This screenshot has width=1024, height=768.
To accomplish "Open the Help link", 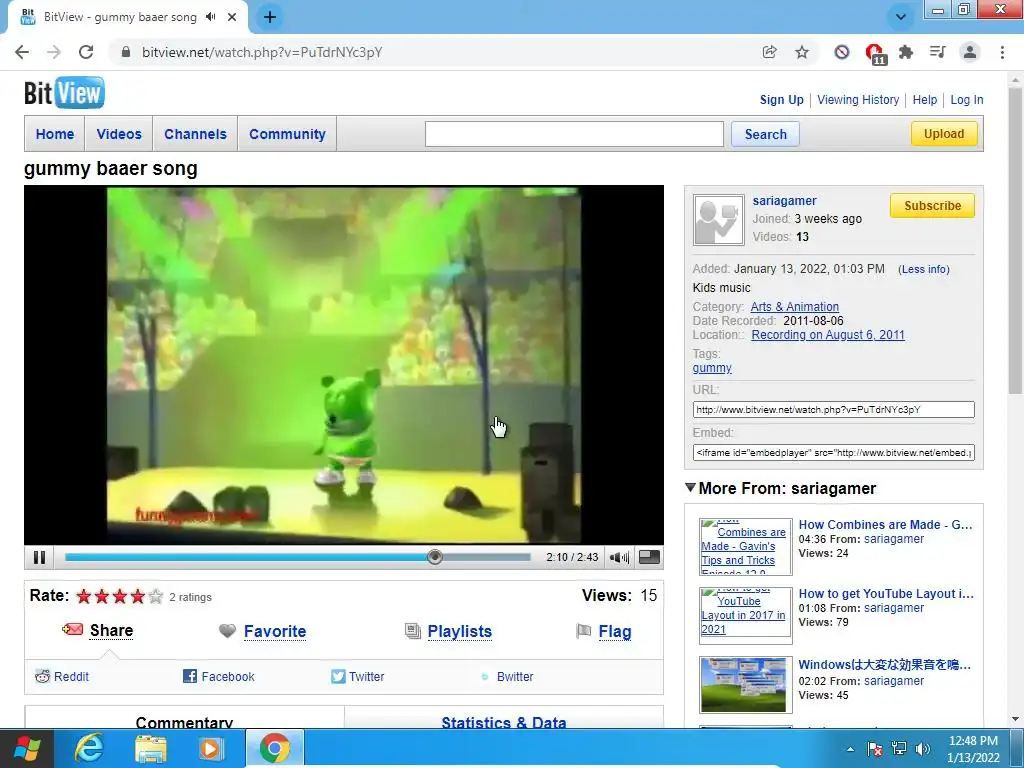I will click(925, 100).
